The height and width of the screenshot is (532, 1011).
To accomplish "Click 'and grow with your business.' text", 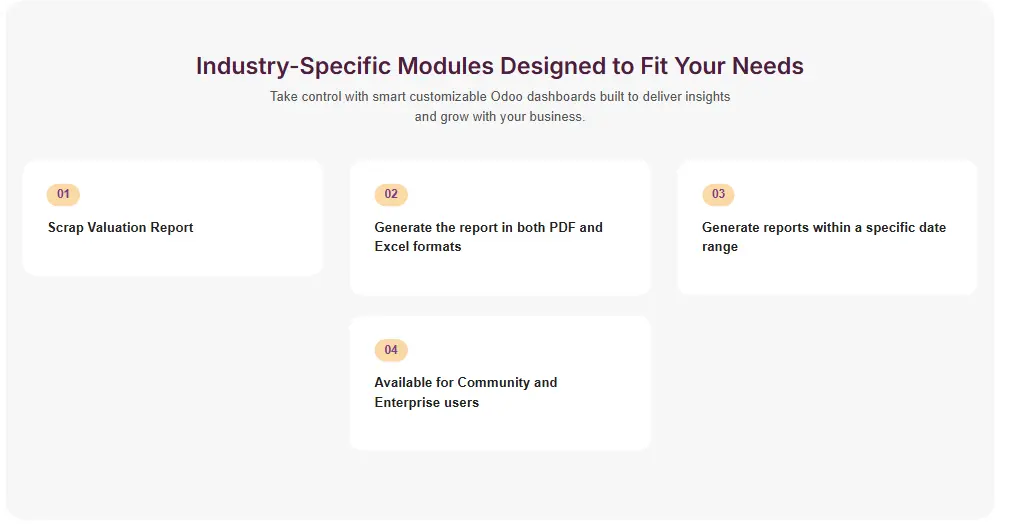I will pos(499,117).
